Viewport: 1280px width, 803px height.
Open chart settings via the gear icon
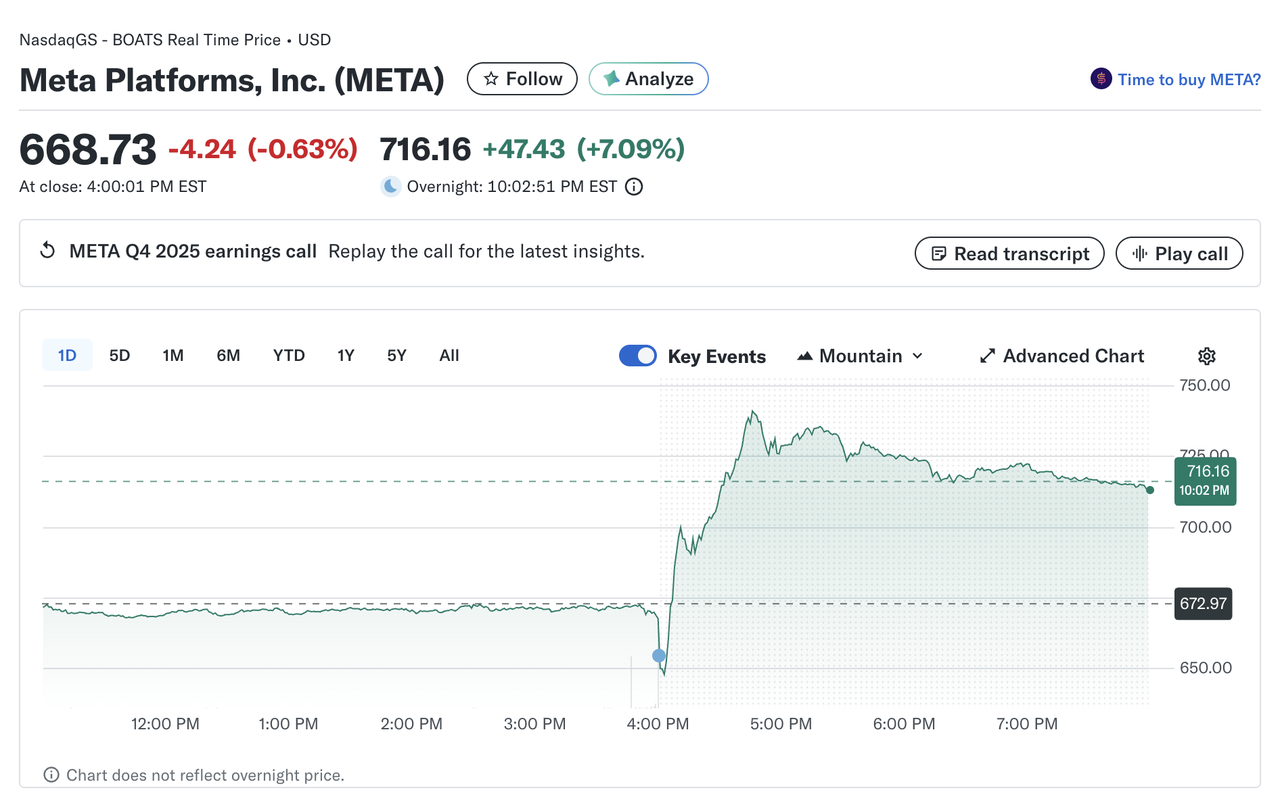coord(1206,356)
